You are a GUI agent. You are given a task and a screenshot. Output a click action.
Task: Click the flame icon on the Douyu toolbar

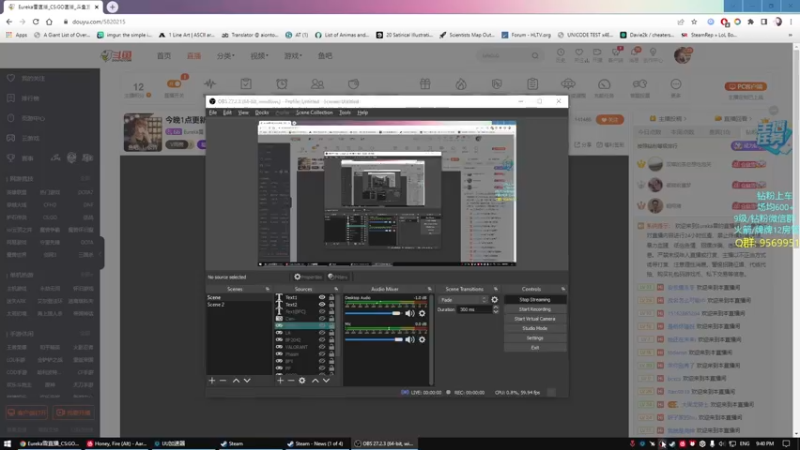pos(461,84)
